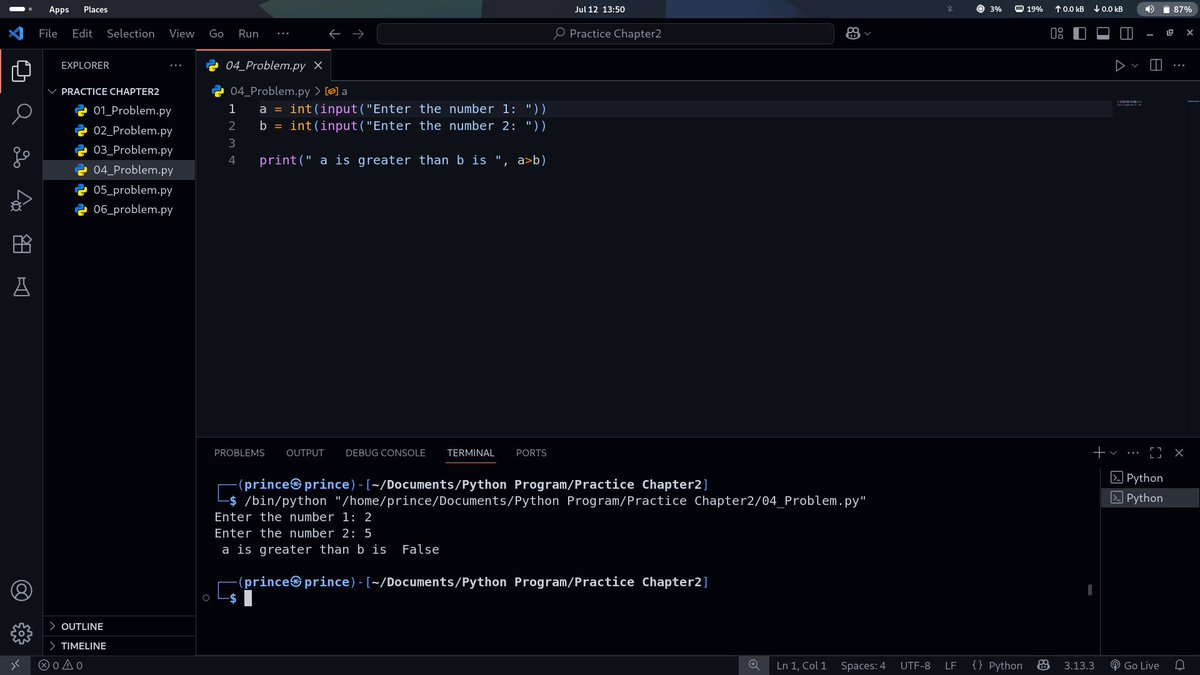Switch to the PORTS panel tab
Image resolution: width=1200 pixels, height=675 pixels.
click(x=531, y=453)
